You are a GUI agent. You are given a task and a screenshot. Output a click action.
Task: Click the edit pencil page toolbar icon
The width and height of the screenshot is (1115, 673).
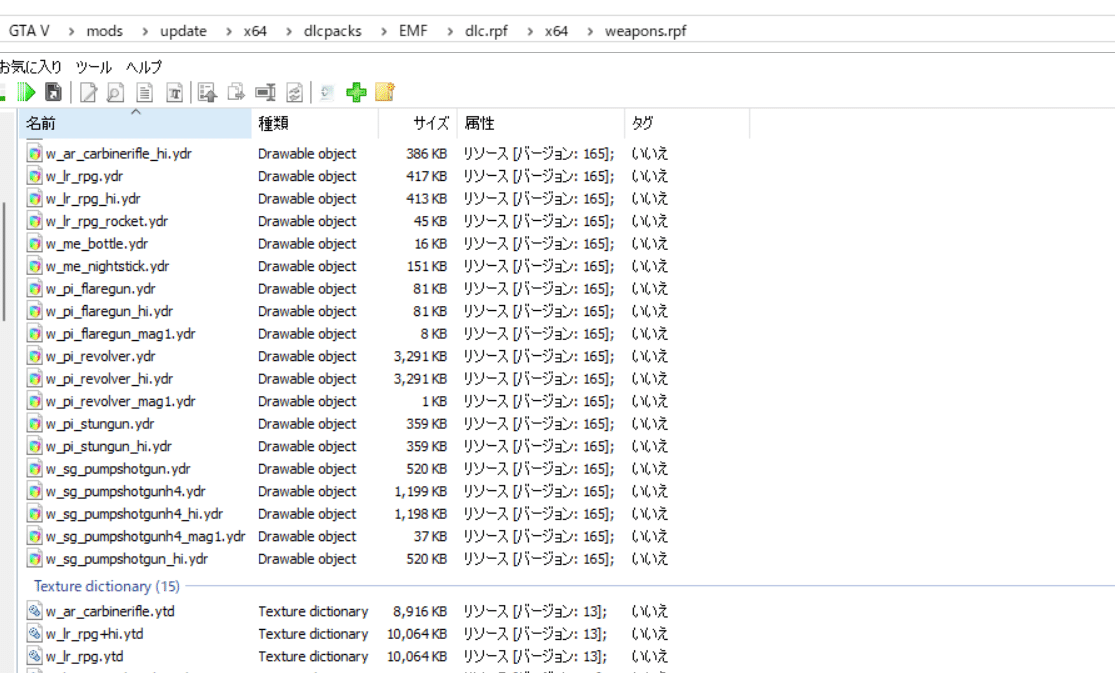(x=88, y=92)
